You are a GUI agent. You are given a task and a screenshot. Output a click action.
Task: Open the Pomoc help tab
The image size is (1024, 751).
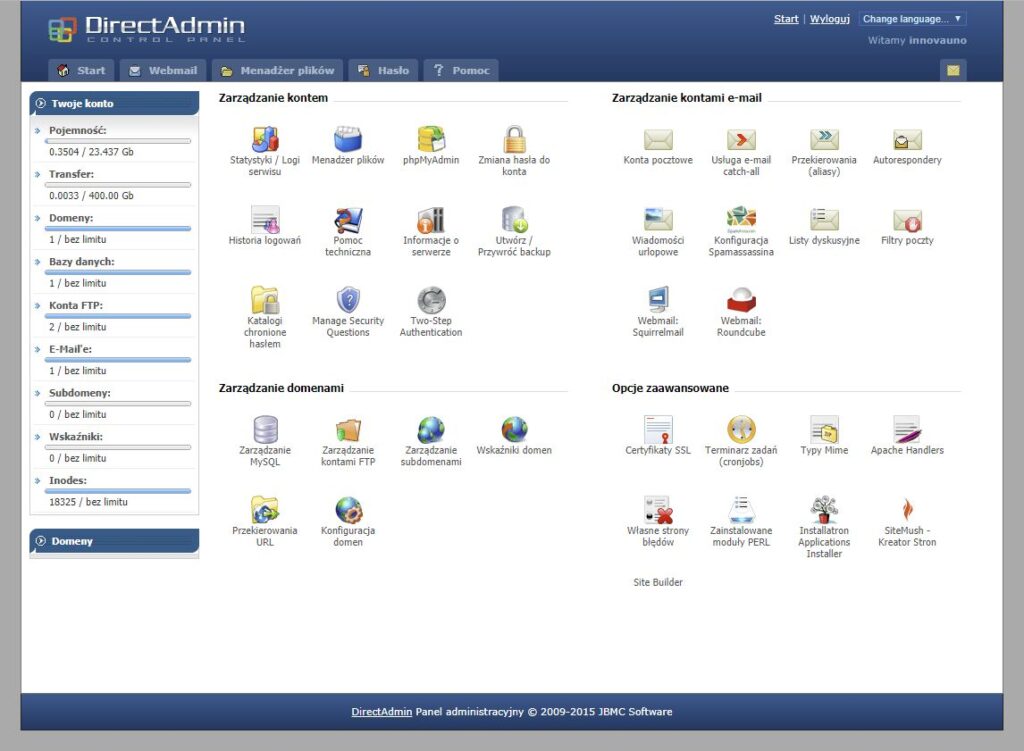point(461,71)
